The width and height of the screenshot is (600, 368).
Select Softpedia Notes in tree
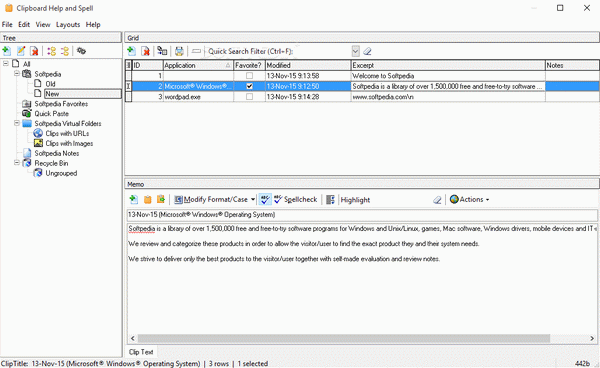pos(57,153)
